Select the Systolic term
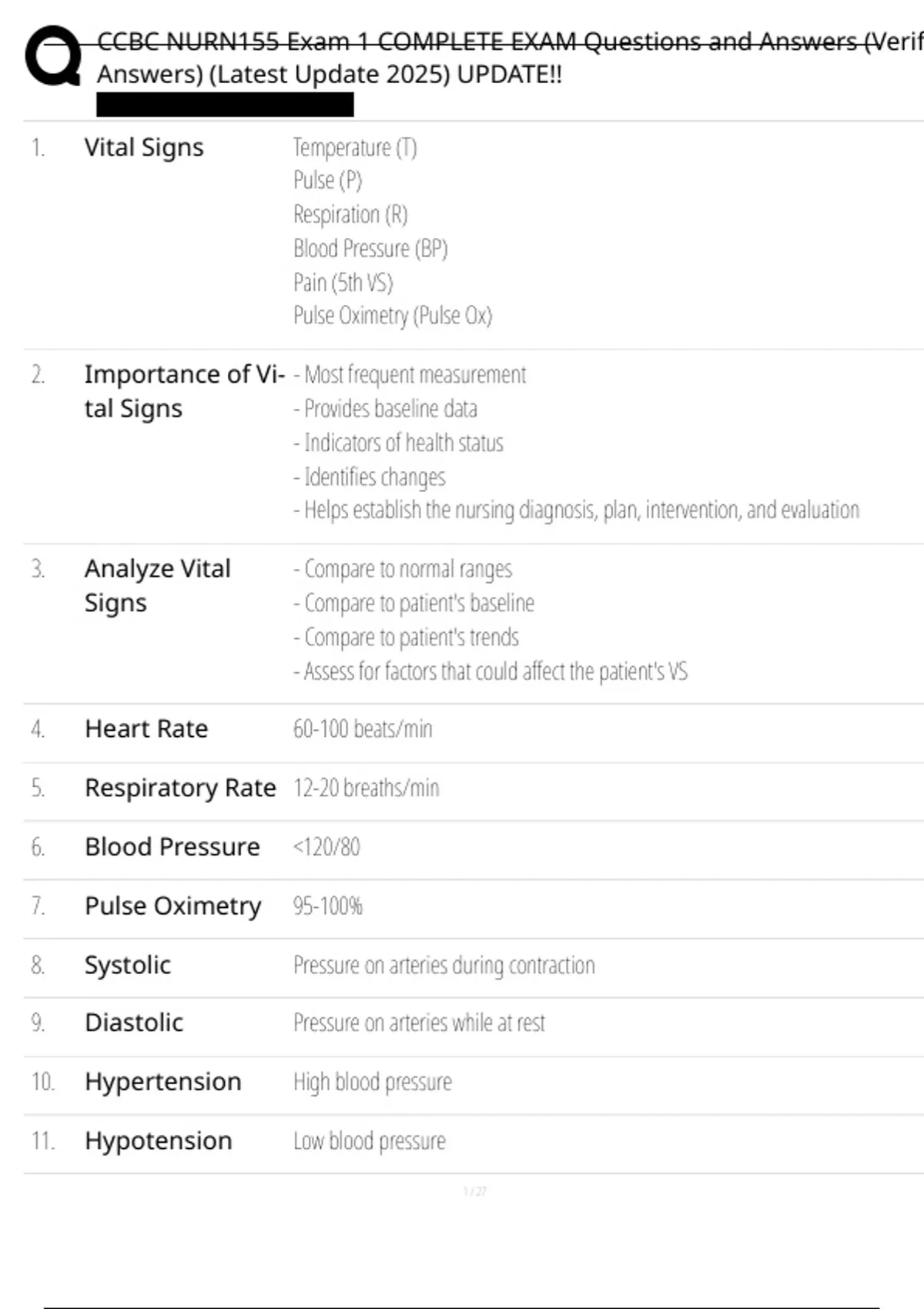 (x=128, y=965)
